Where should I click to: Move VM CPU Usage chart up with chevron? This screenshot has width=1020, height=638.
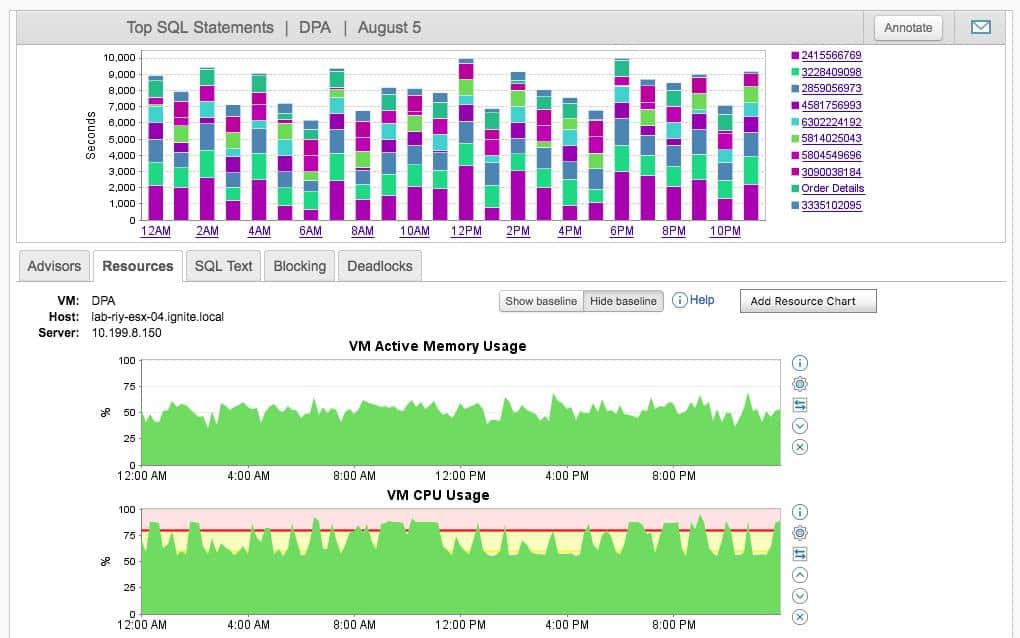[799, 574]
